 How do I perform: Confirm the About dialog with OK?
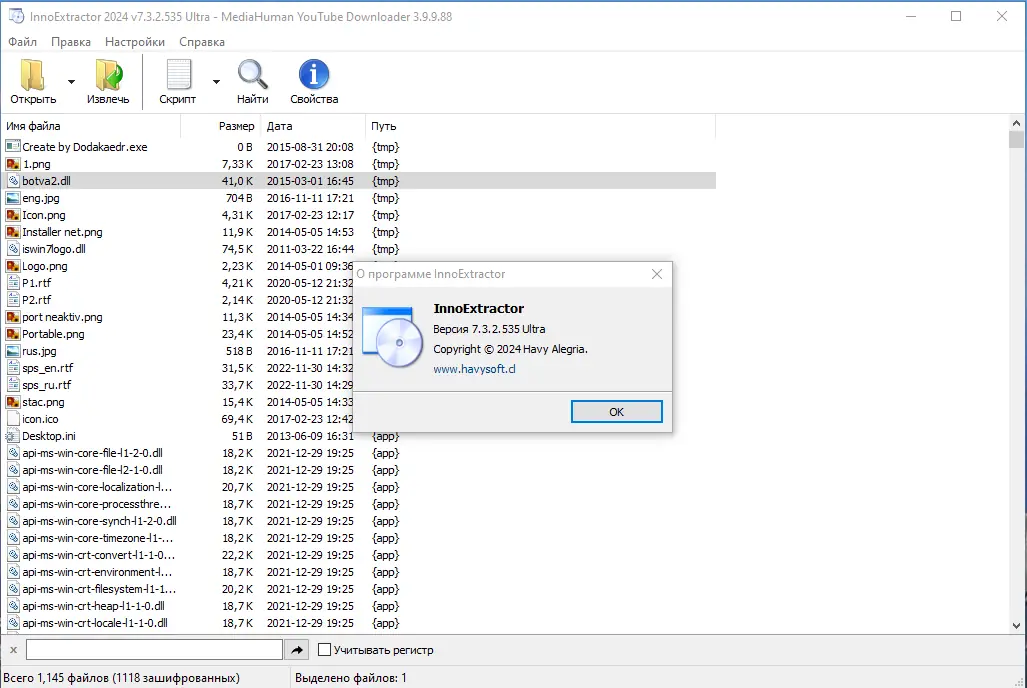[x=616, y=411]
